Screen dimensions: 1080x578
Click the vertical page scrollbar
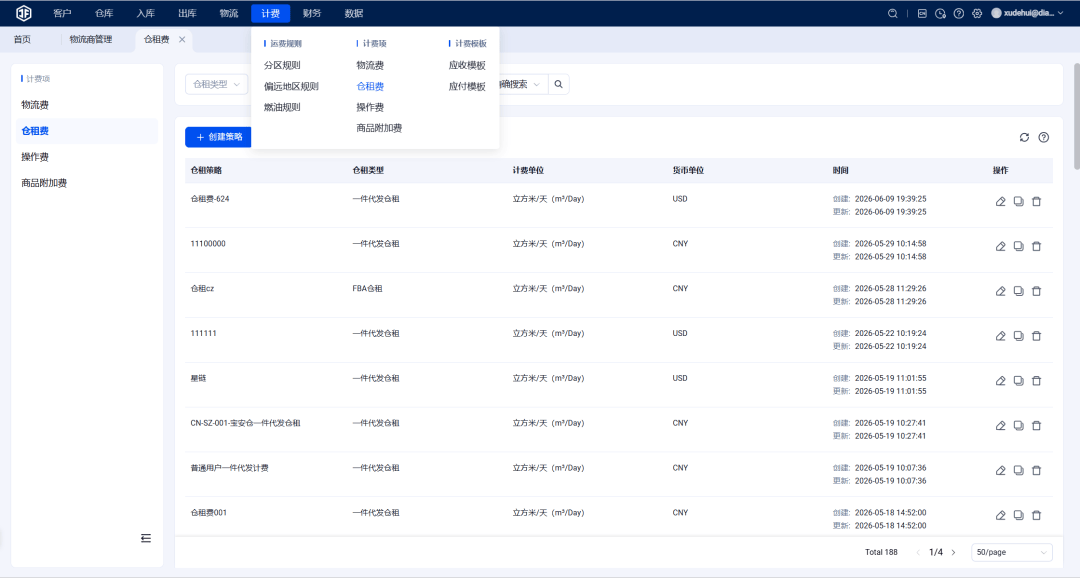click(1076, 116)
